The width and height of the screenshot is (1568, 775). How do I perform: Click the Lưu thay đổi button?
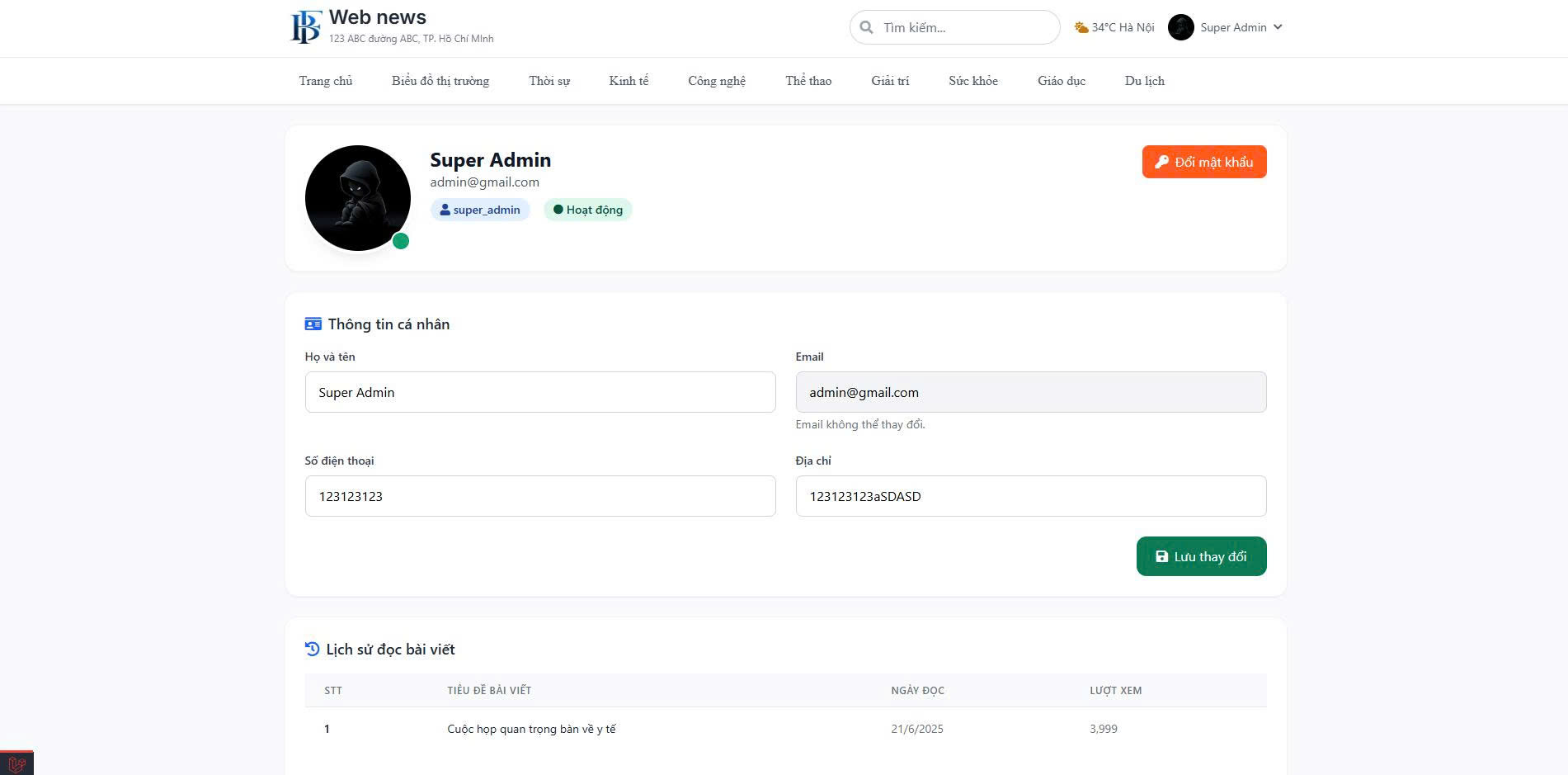(1201, 556)
